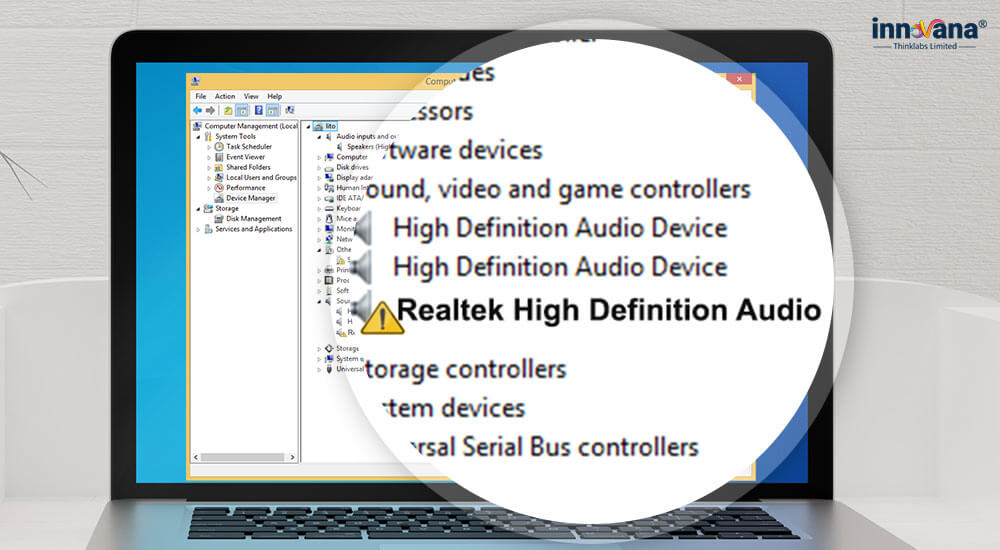Screen dimensions: 1000x550
Task: Click the Forward arrow in the toolbar
Action: coord(210,110)
